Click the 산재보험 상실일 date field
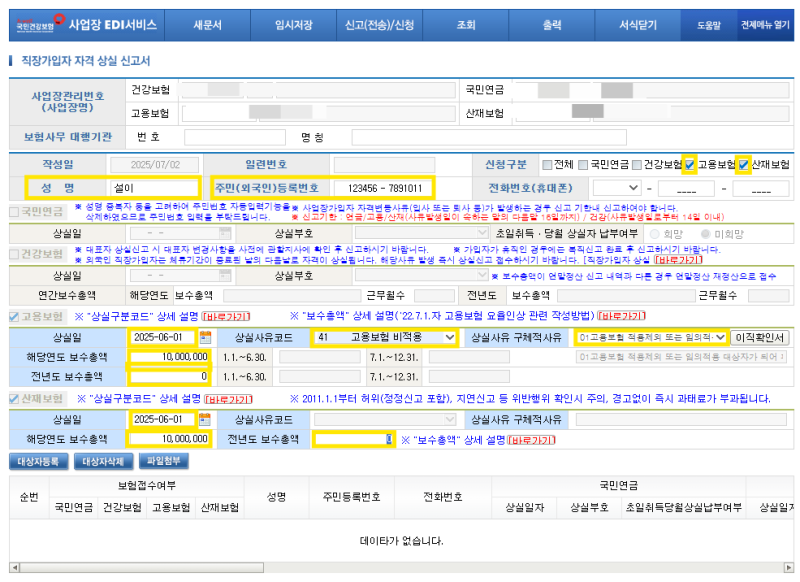The image size is (800, 582). coord(163,419)
